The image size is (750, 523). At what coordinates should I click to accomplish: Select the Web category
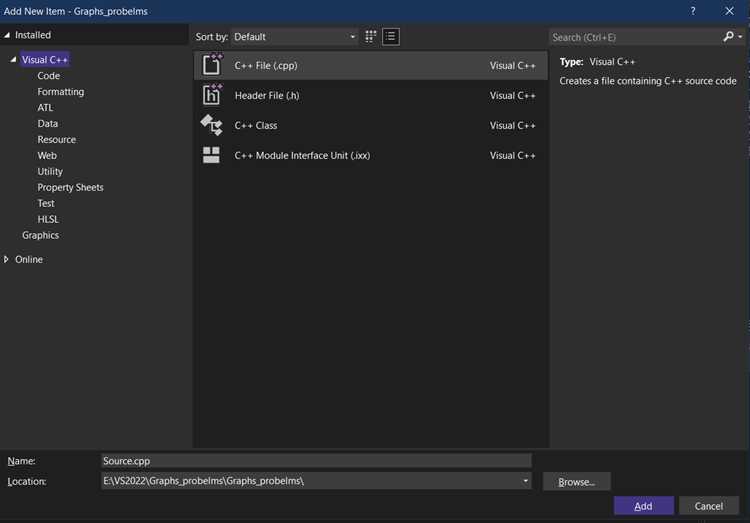coord(47,156)
